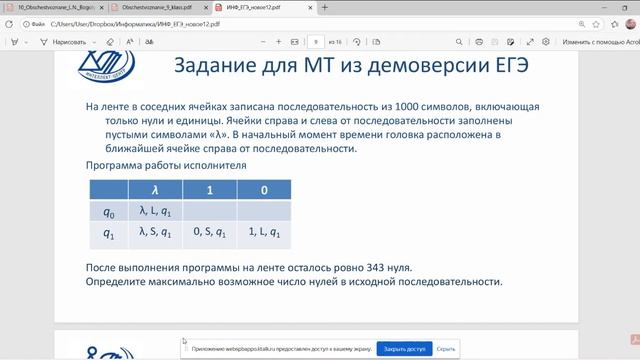
Task: Choose the Нарисовать draw tool
Action: click(x=63, y=42)
